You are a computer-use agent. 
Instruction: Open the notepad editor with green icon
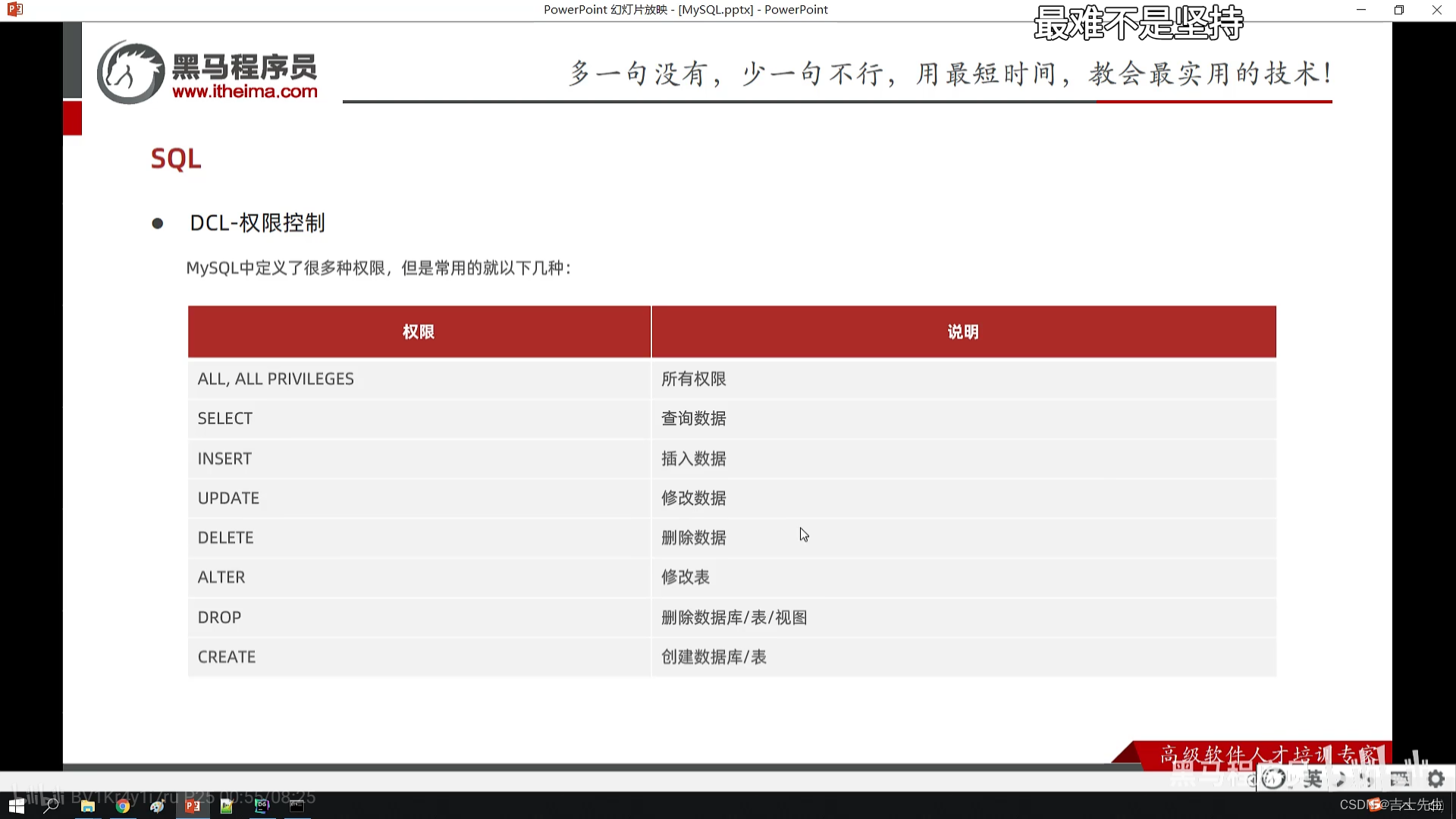227,806
